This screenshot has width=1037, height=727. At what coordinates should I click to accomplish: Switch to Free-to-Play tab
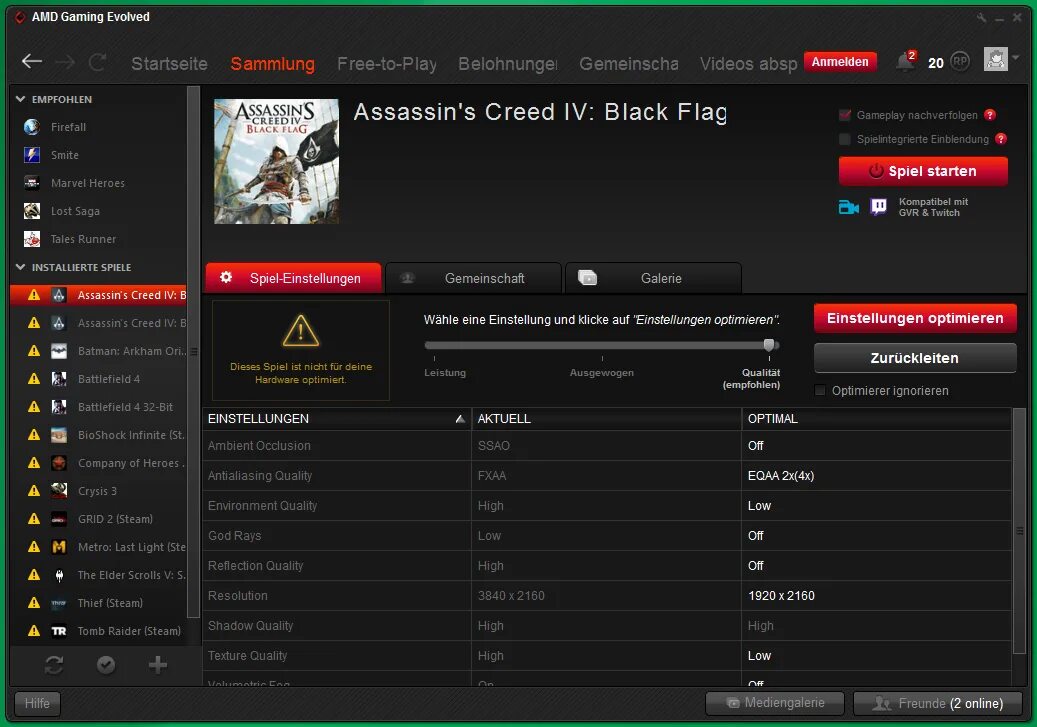(x=387, y=64)
